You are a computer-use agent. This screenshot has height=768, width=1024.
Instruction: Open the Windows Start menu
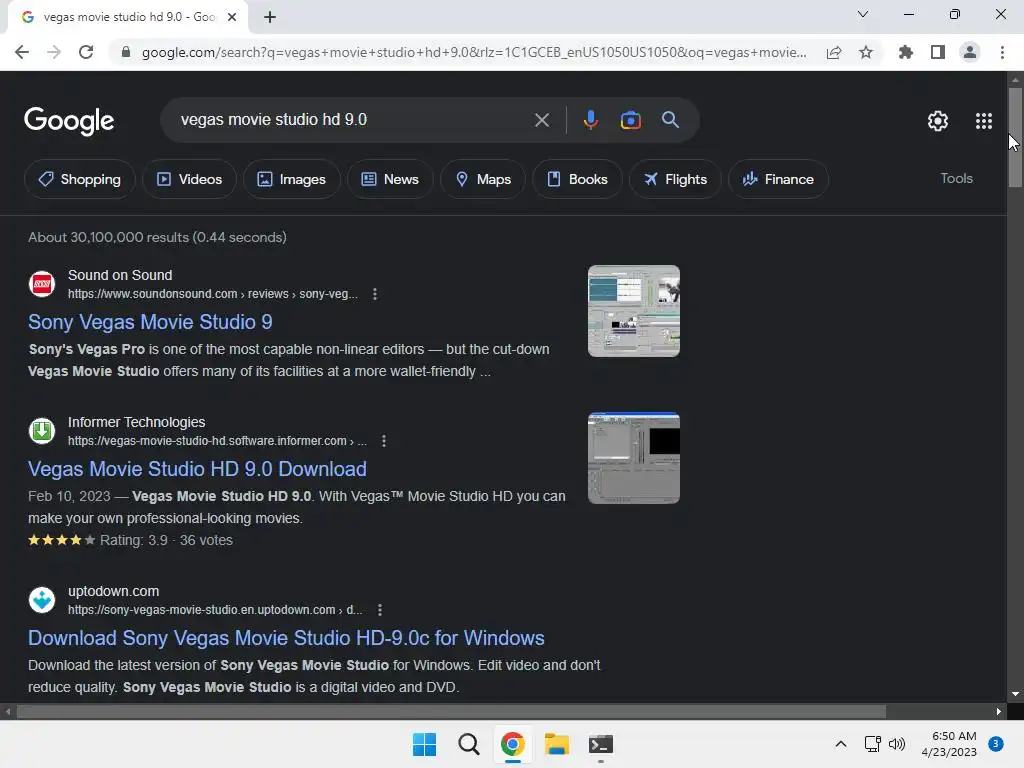click(424, 744)
